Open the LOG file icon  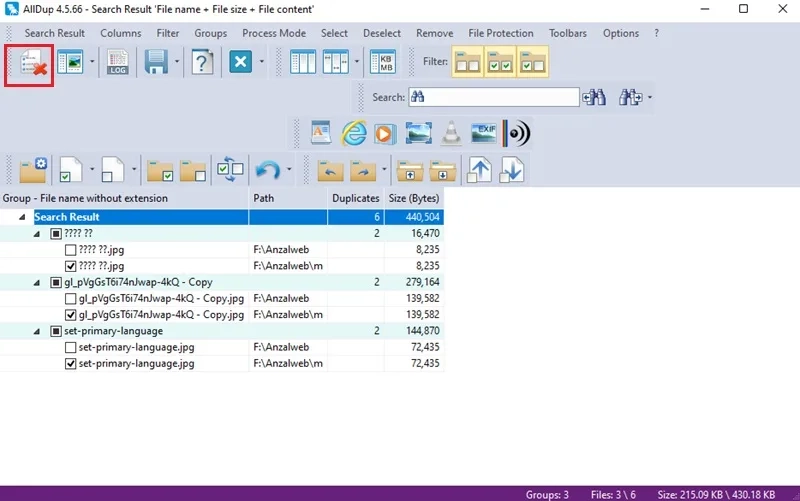[x=117, y=62]
